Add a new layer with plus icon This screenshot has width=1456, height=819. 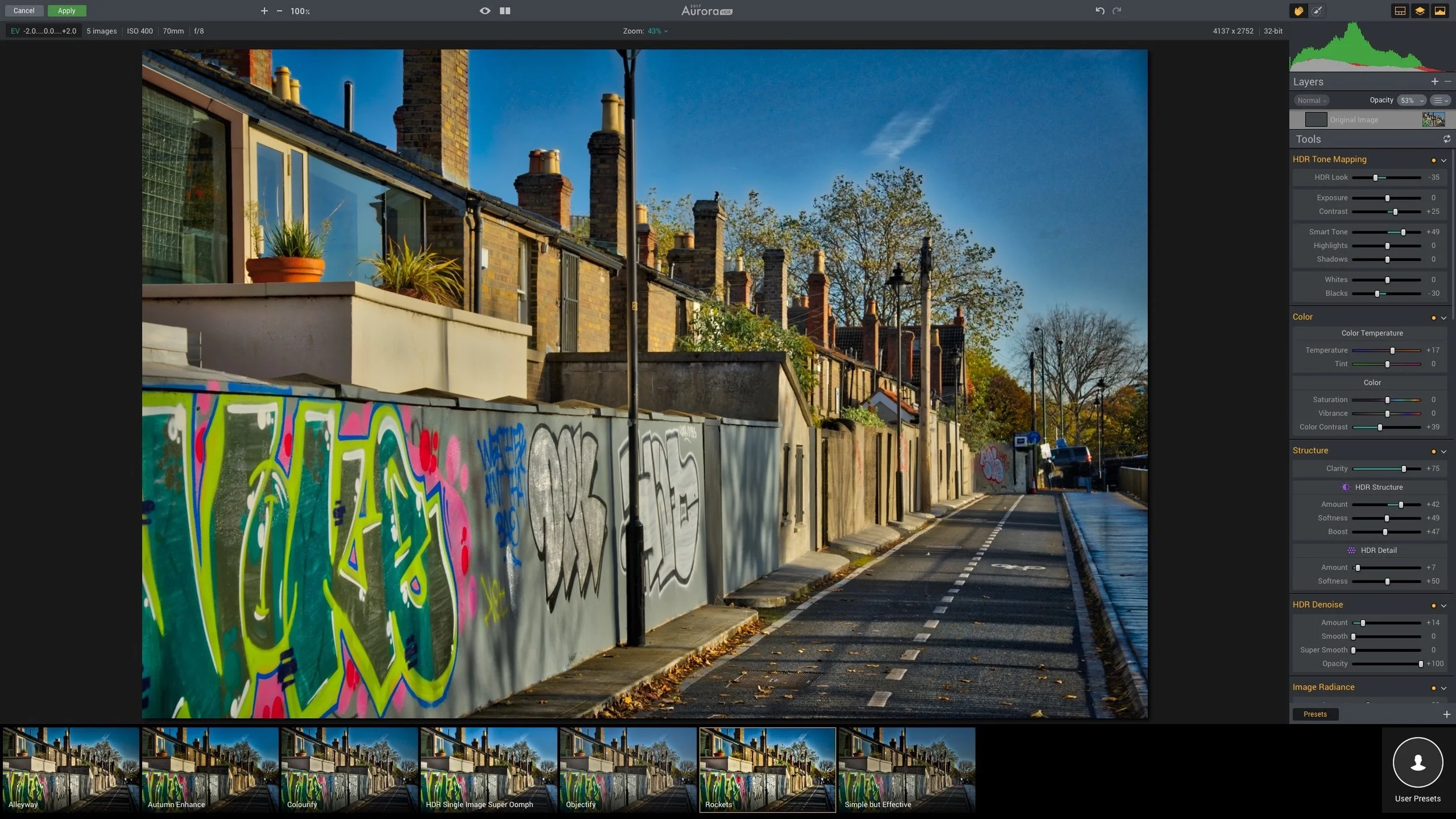1434,82
